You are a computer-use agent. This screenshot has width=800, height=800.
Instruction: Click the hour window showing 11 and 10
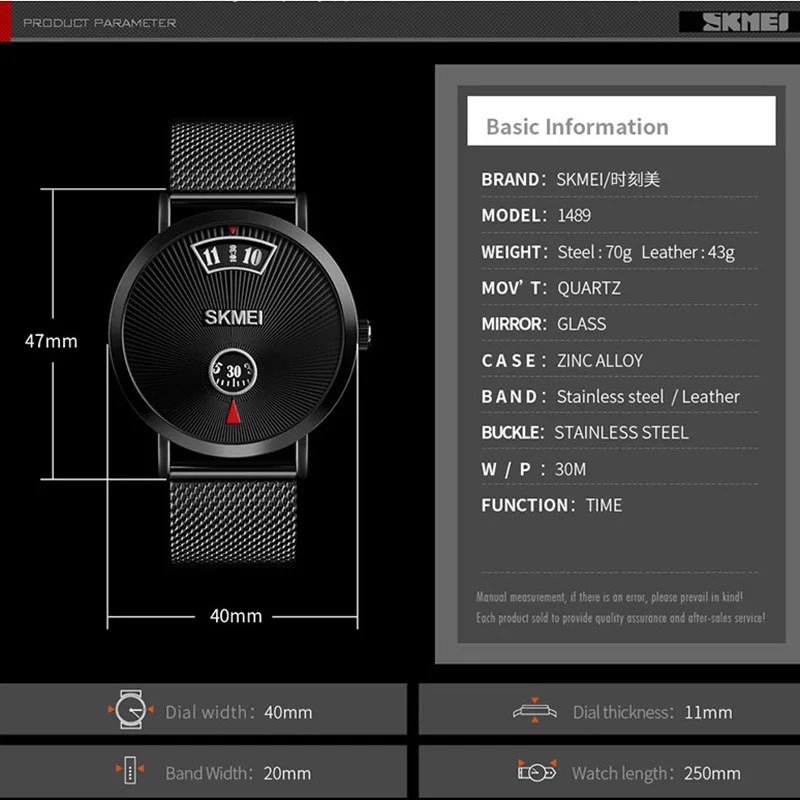pos(233,255)
